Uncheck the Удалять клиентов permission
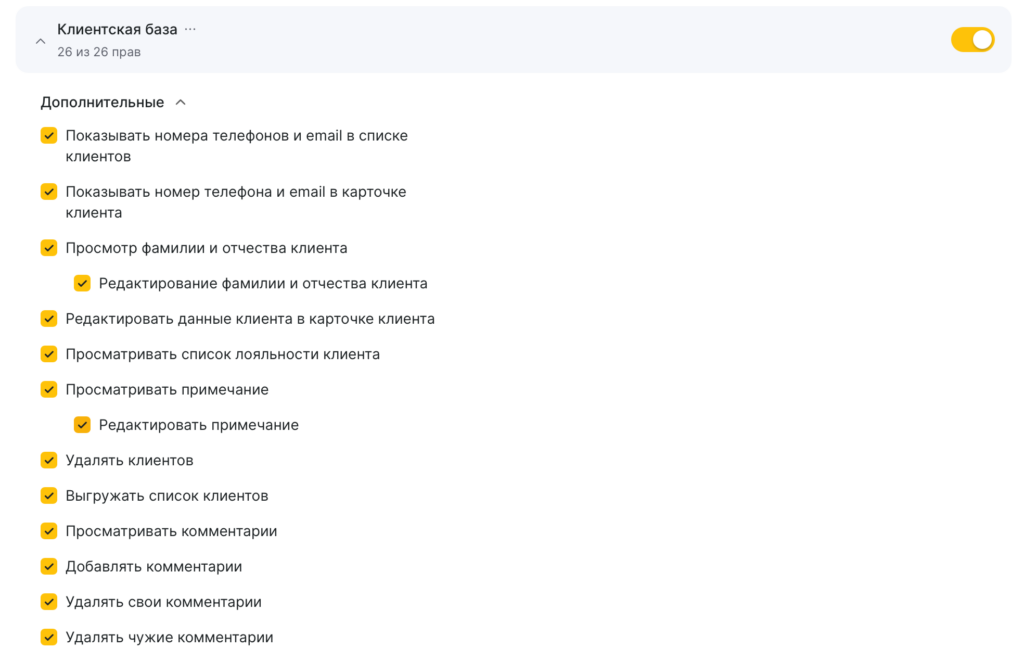The width and height of the screenshot is (1024, 661). click(49, 460)
